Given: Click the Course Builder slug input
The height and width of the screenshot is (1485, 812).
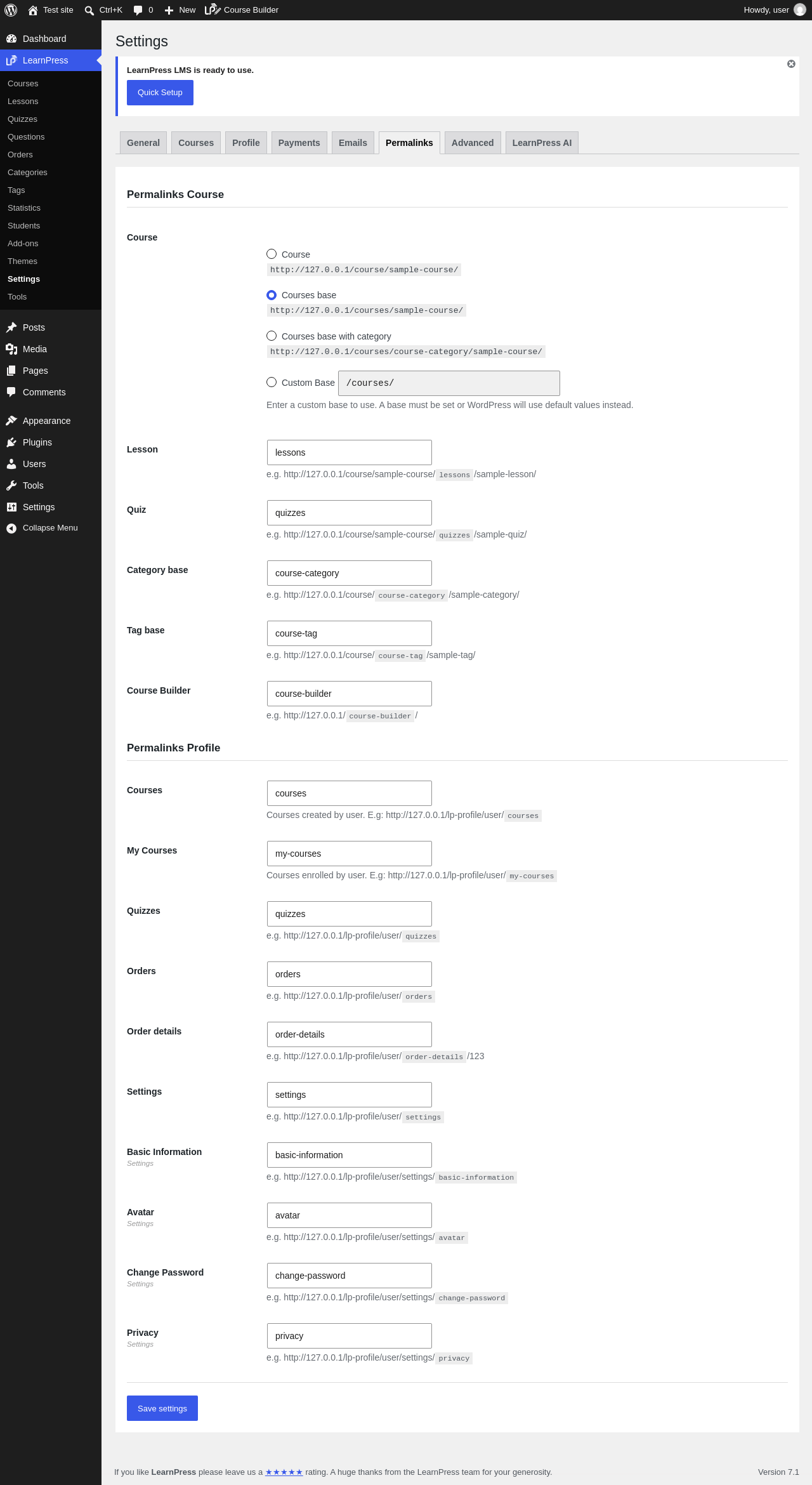Looking at the screenshot, I should click(x=350, y=694).
